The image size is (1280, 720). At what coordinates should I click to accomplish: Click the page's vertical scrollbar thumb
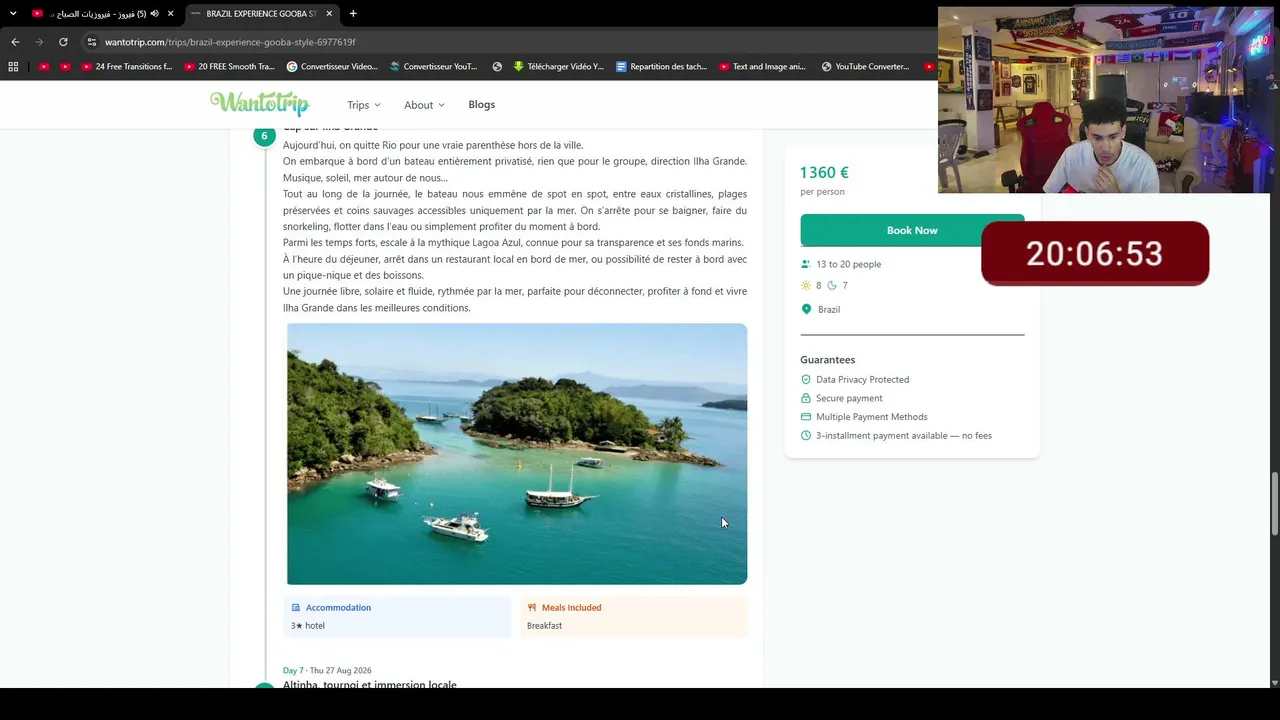[1273, 503]
